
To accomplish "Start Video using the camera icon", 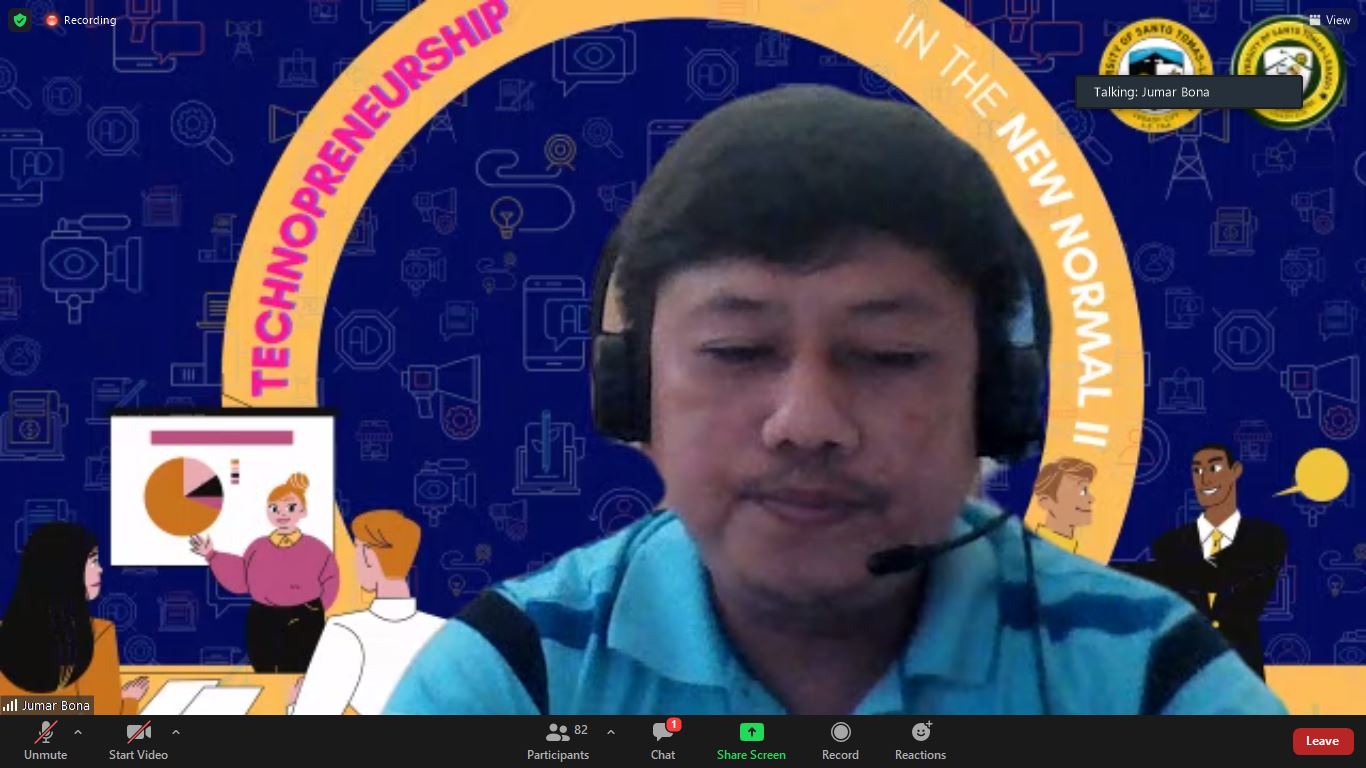I will [138, 741].
